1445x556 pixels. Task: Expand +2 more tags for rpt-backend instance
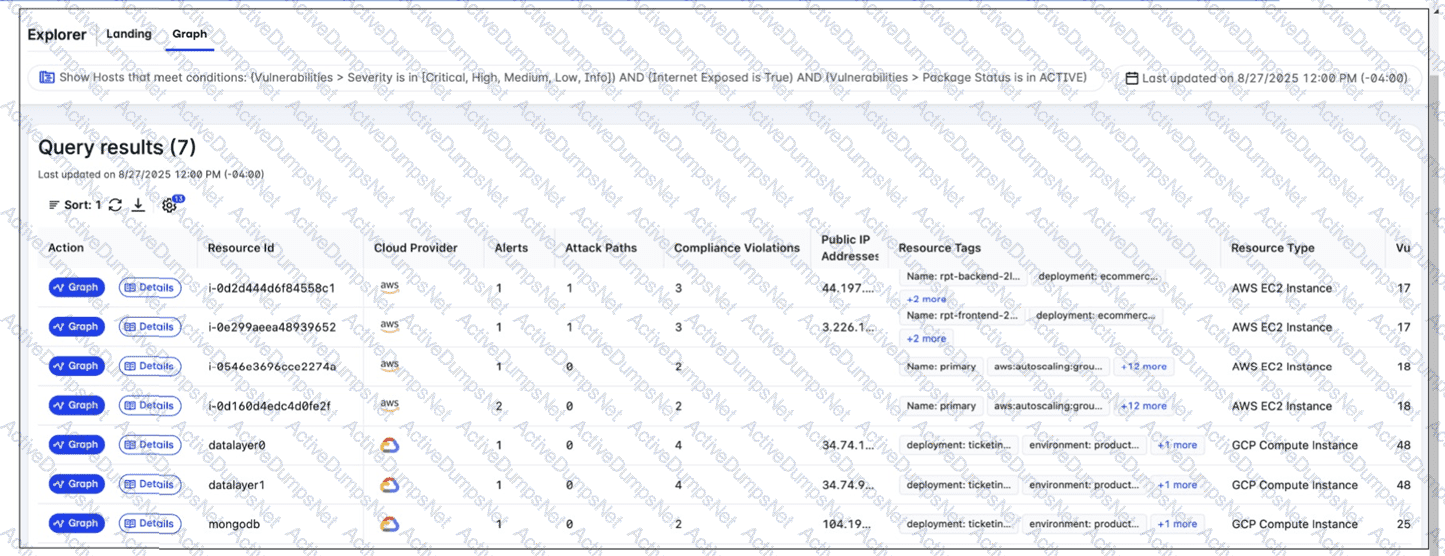coord(926,299)
